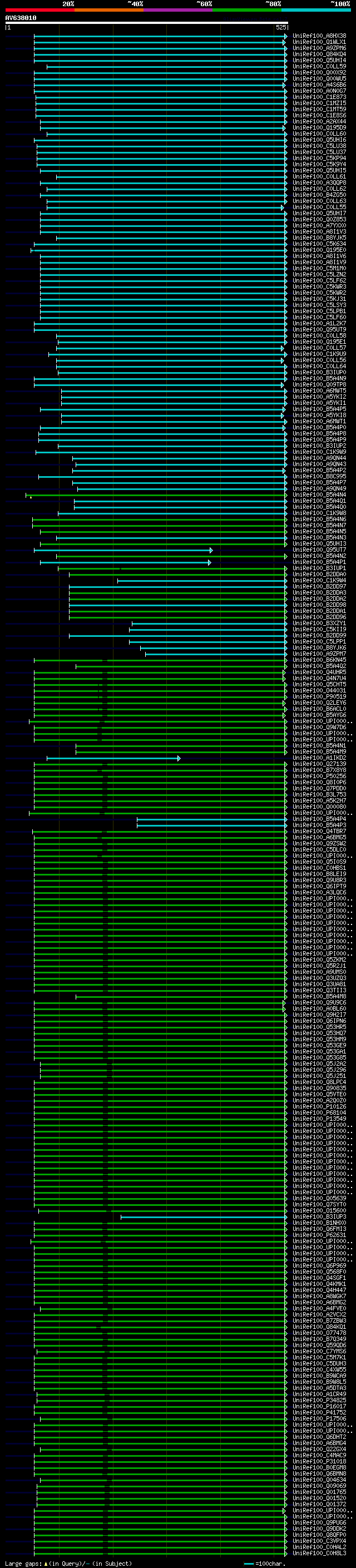Image resolution: width=356 pixels, height=1568 pixels.
Task: Click hit label UniRef100_C0H8L3
Action: coord(319,1554)
